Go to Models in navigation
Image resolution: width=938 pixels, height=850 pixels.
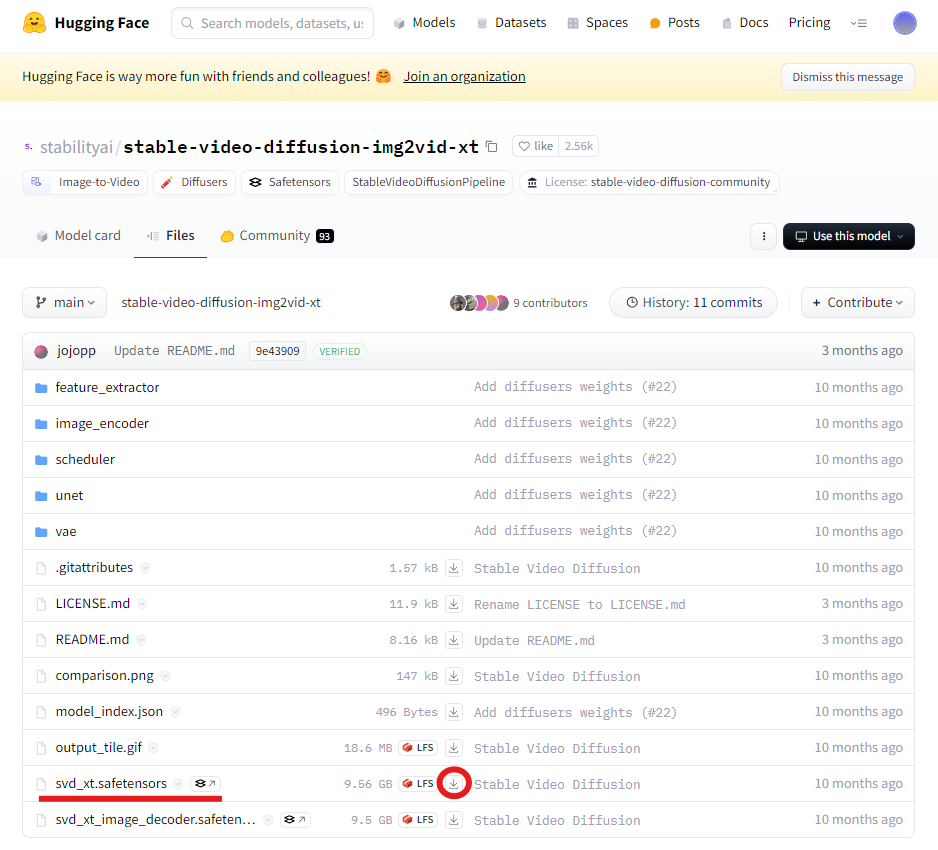point(424,23)
